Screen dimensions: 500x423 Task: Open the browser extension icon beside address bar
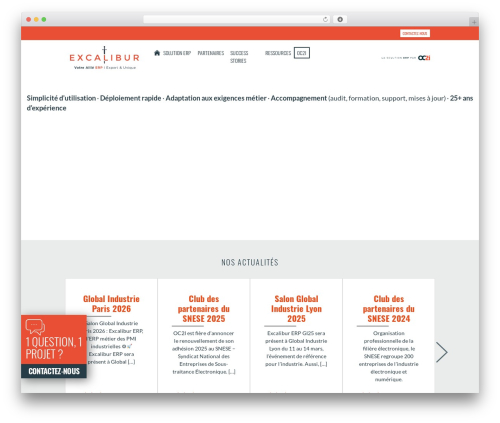tap(340, 19)
